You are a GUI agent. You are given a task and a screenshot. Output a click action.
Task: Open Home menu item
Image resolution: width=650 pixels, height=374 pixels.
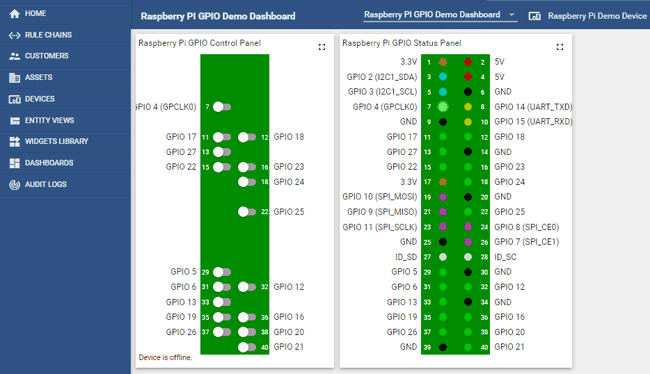pos(65,14)
